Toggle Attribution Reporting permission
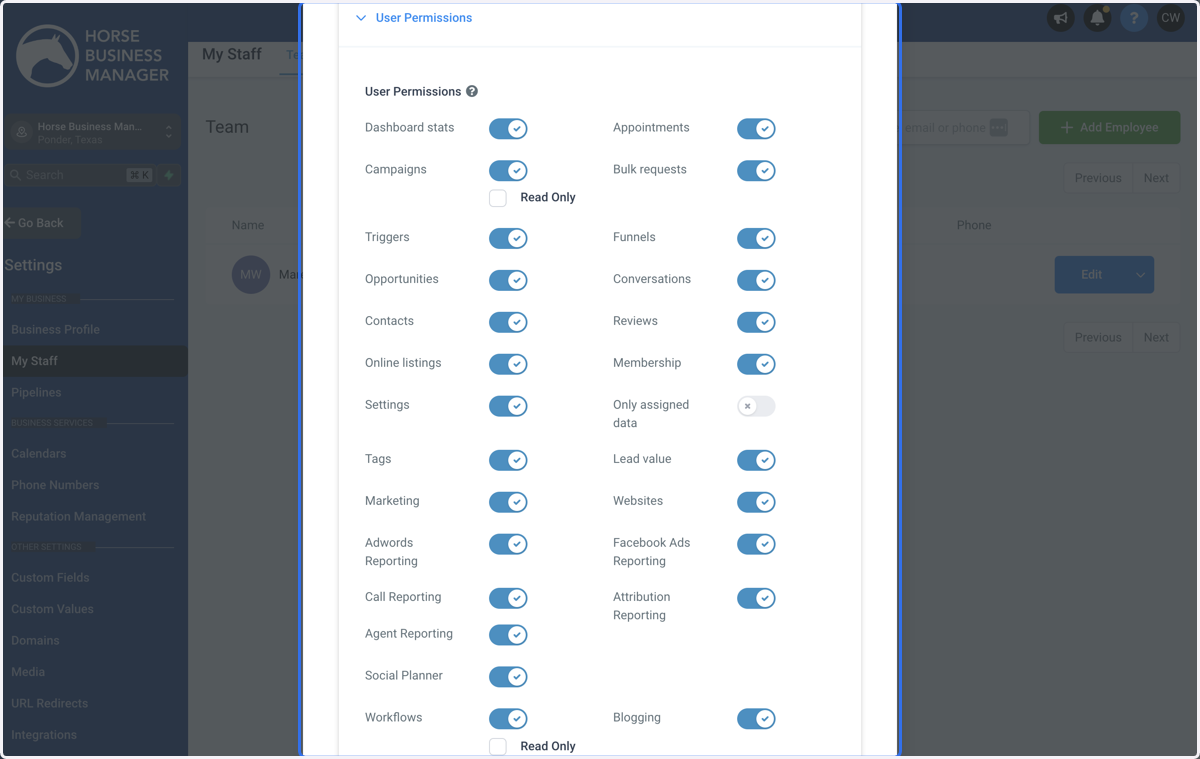 (x=756, y=599)
